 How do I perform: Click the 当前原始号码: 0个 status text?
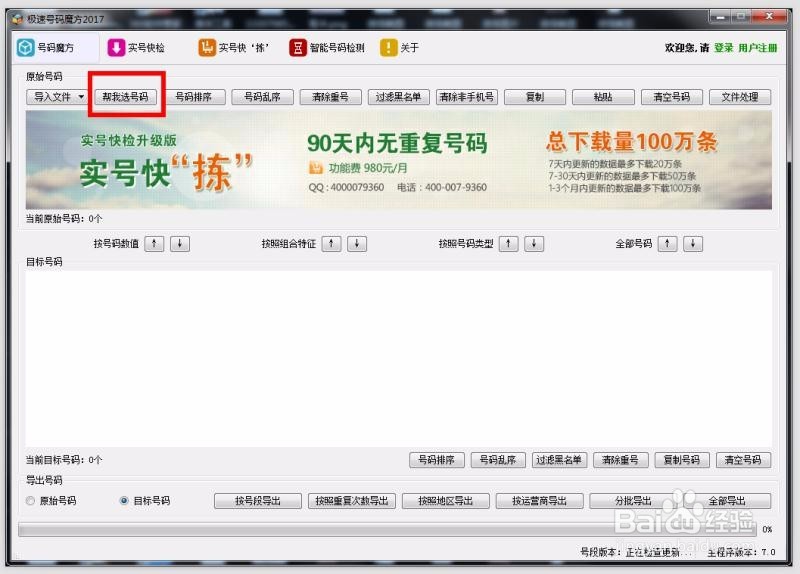64,218
